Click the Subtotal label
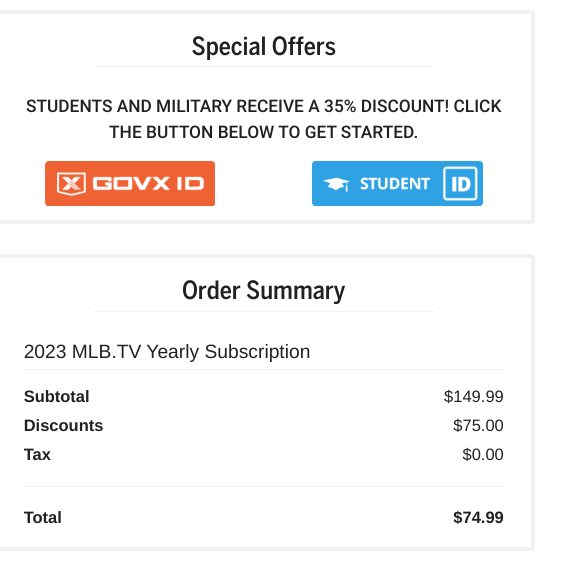 pyautogui.click(x=56, y=396)
